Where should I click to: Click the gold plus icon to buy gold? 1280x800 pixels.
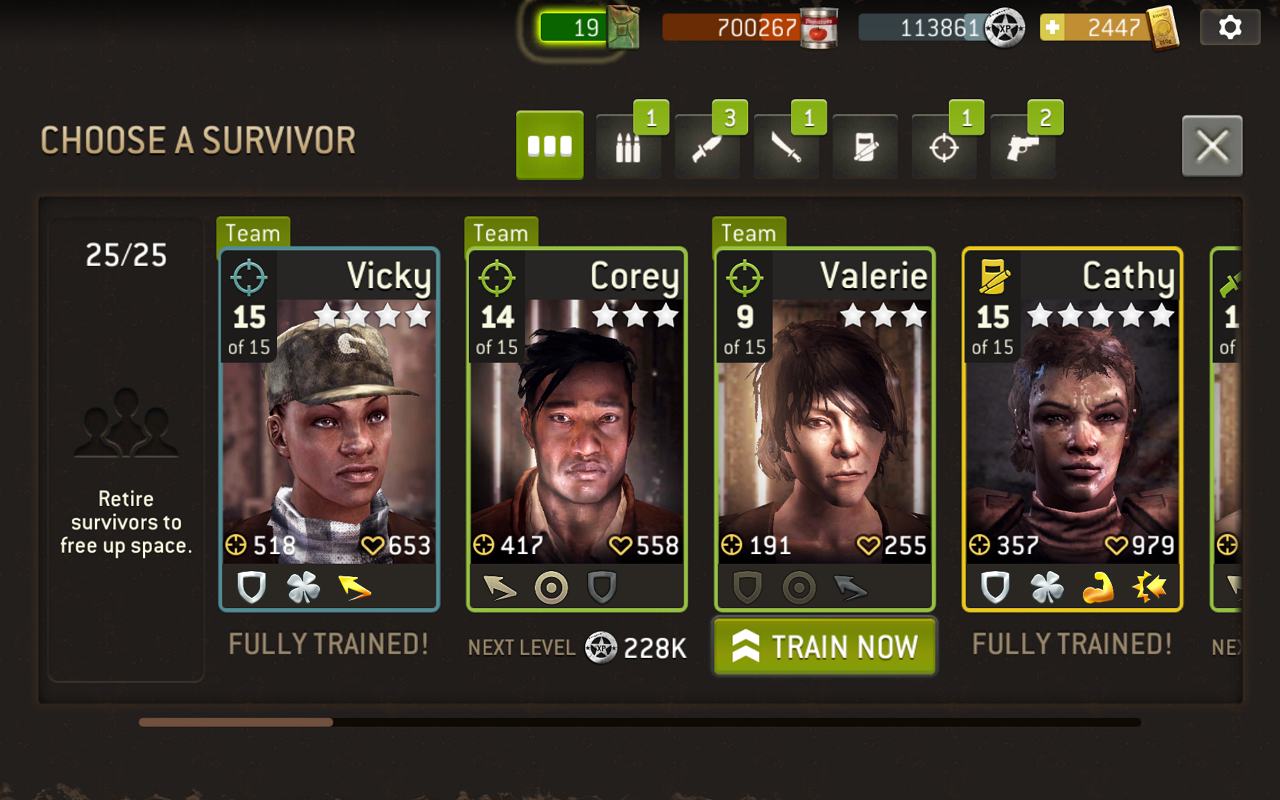pyautogui.click(x=1052, y=28)
